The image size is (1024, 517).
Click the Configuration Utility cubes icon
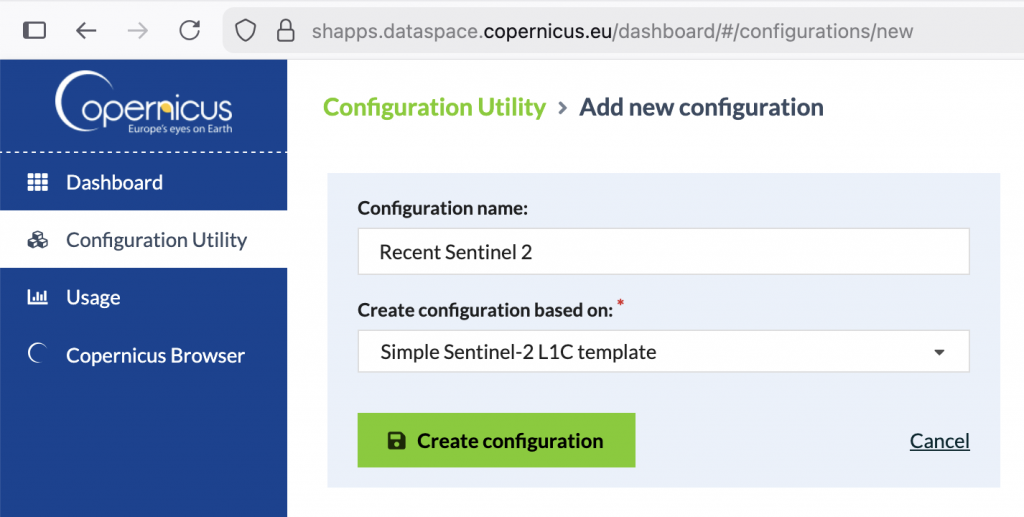click(37, 240)
